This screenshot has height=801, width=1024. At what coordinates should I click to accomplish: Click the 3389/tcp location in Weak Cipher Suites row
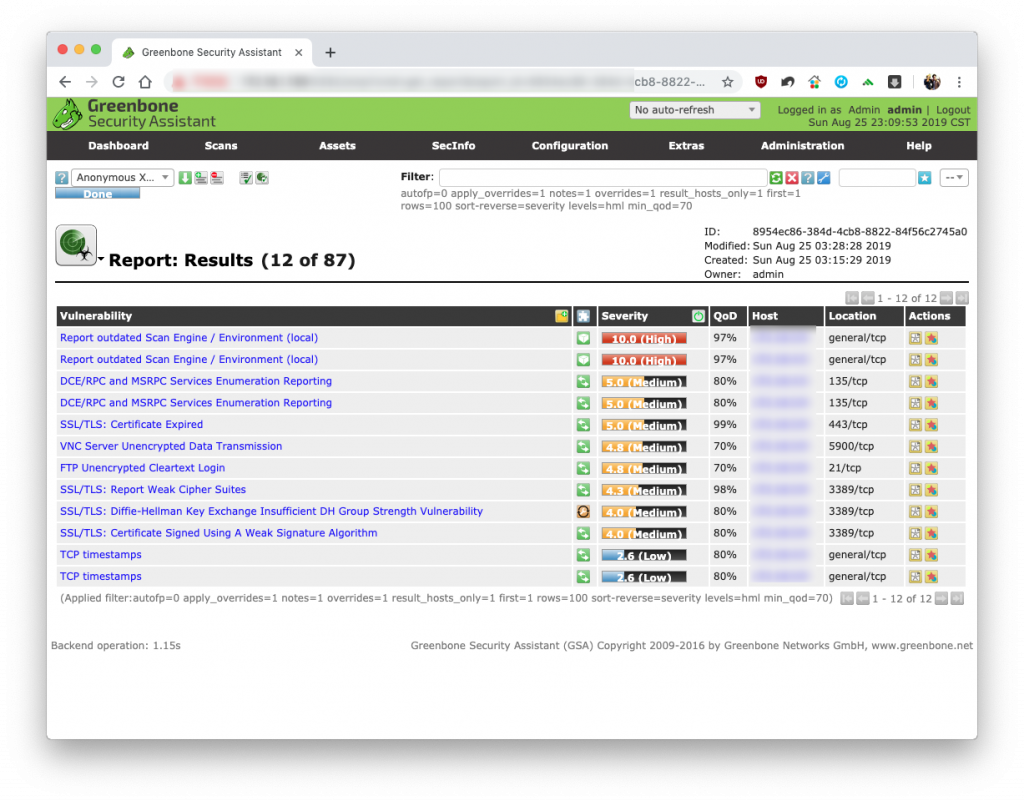pyautogui.click(x=851, y=490)
